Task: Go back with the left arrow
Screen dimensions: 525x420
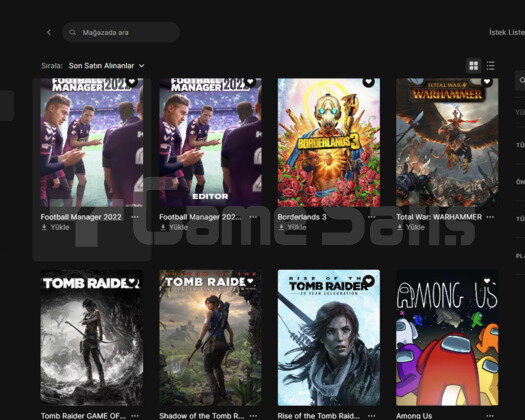Action: [x=49, y=32]
